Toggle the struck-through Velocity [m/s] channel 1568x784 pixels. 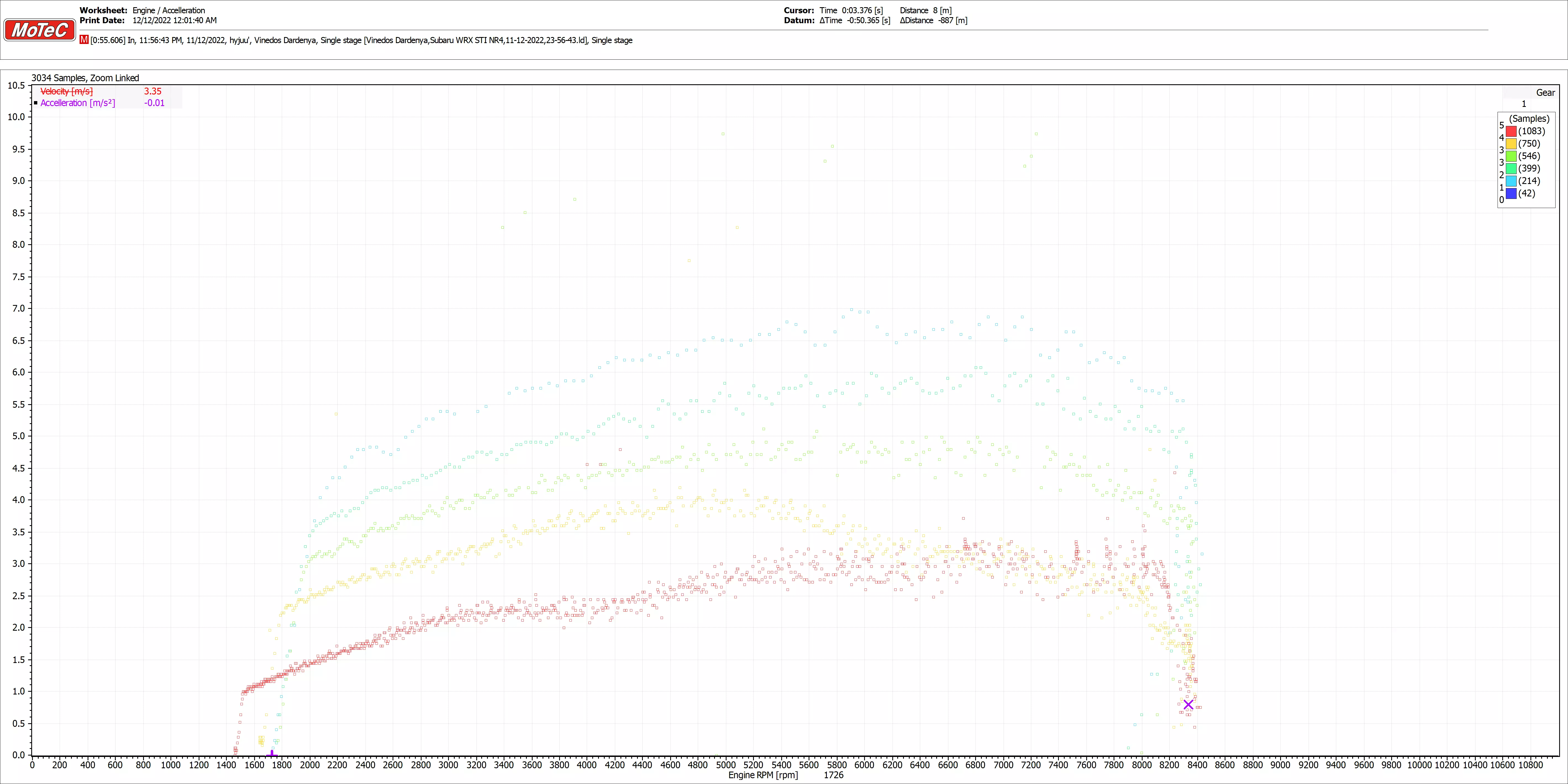(66, 91)
